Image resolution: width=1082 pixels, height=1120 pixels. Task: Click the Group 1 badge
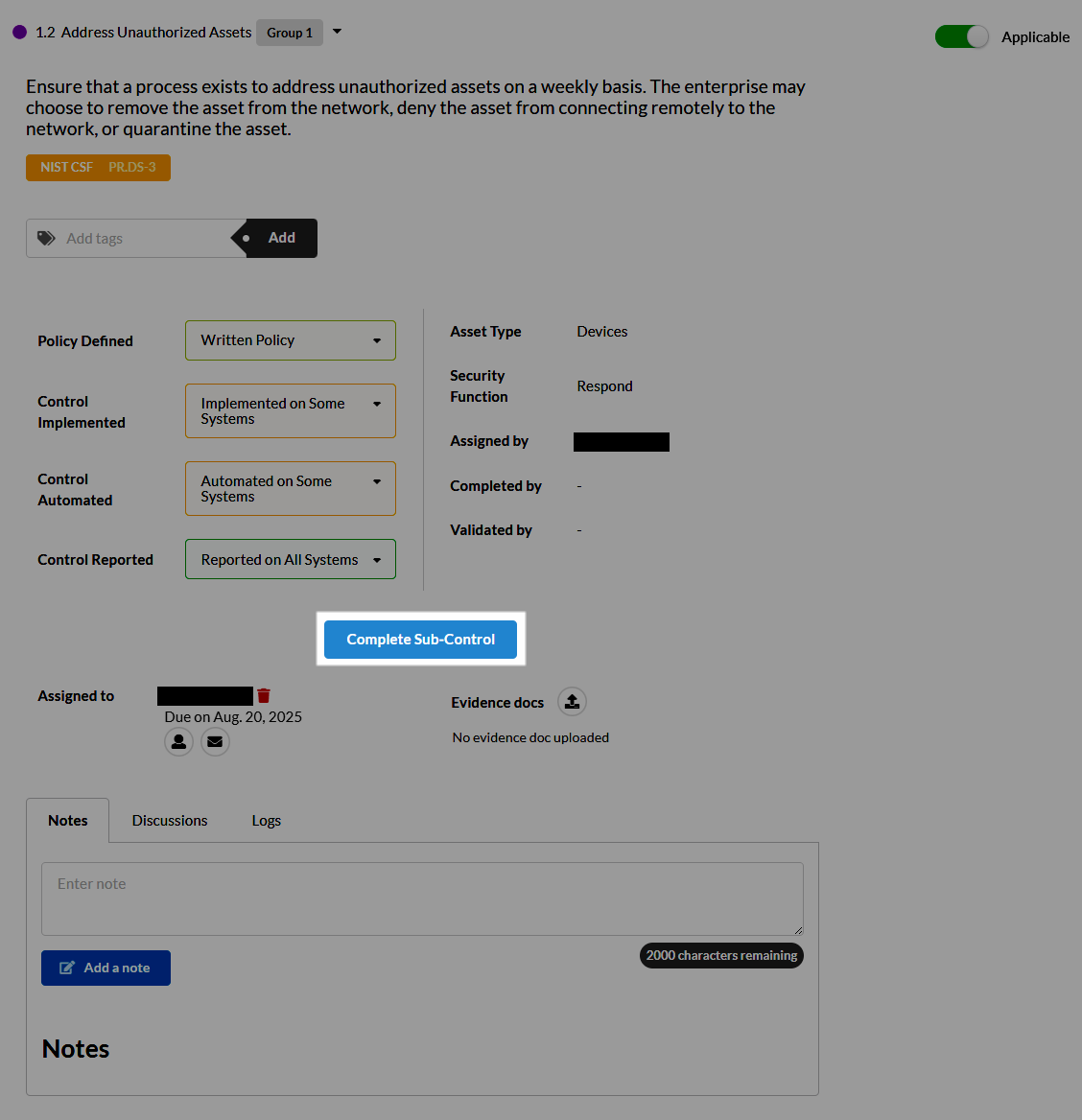coord(290,33)
